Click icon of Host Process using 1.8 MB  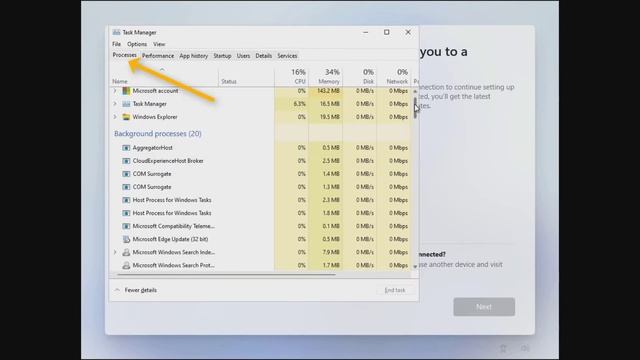[x=126, y=213]
